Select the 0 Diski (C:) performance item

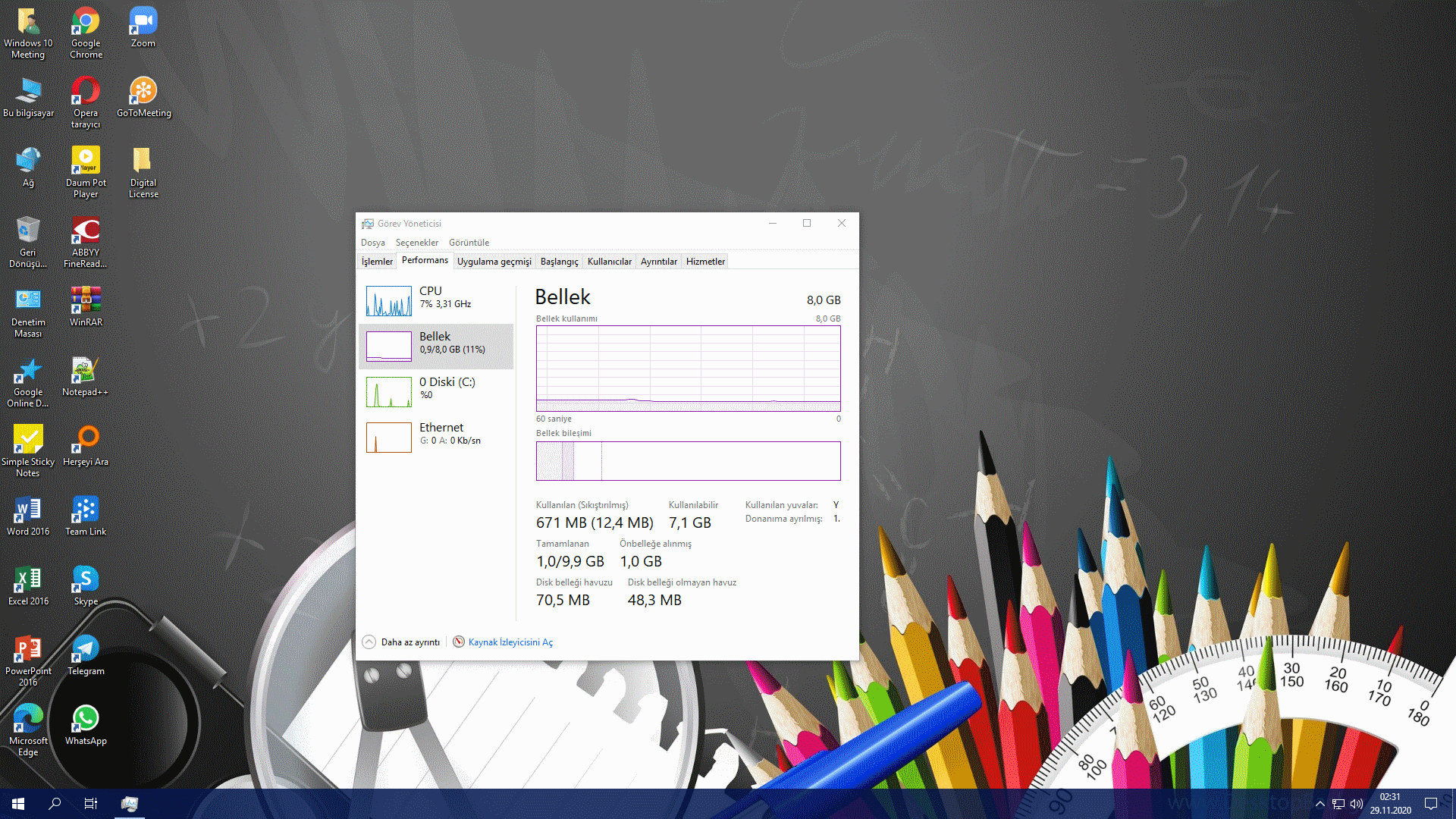[x=436, y=392]
